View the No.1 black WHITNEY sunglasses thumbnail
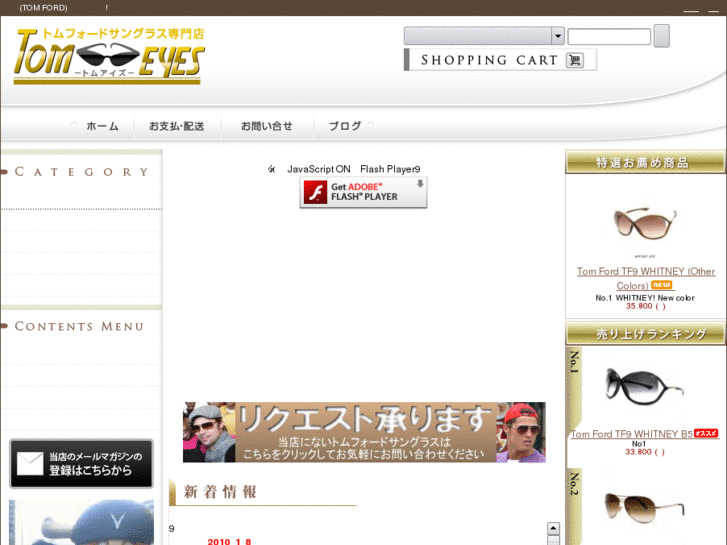 pos(644,386)
